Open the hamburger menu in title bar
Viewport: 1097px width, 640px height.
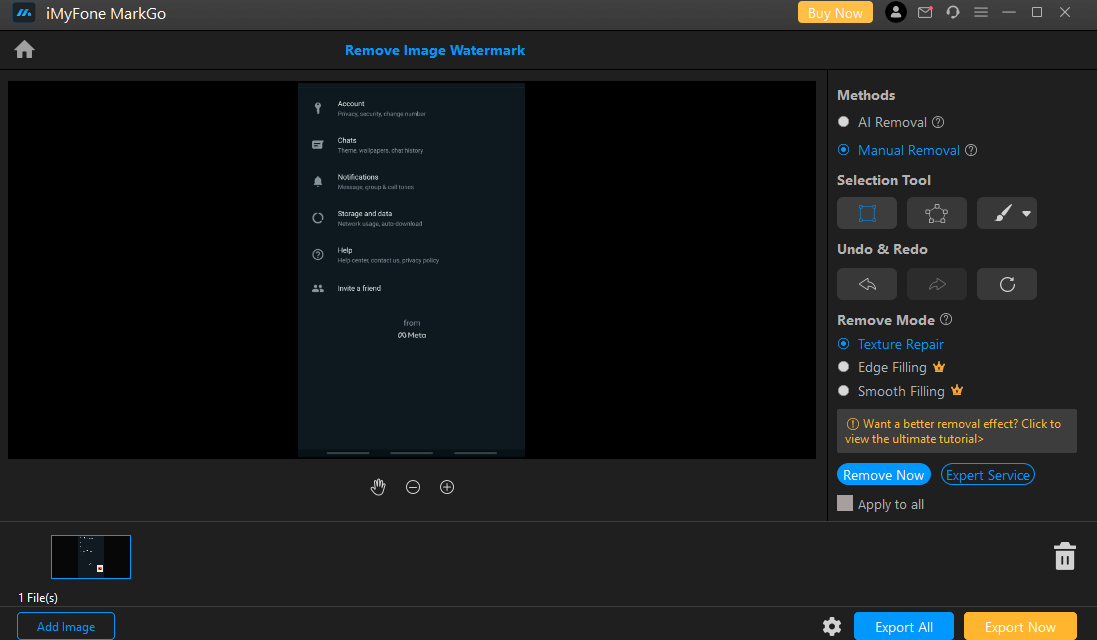coord(981,12)
